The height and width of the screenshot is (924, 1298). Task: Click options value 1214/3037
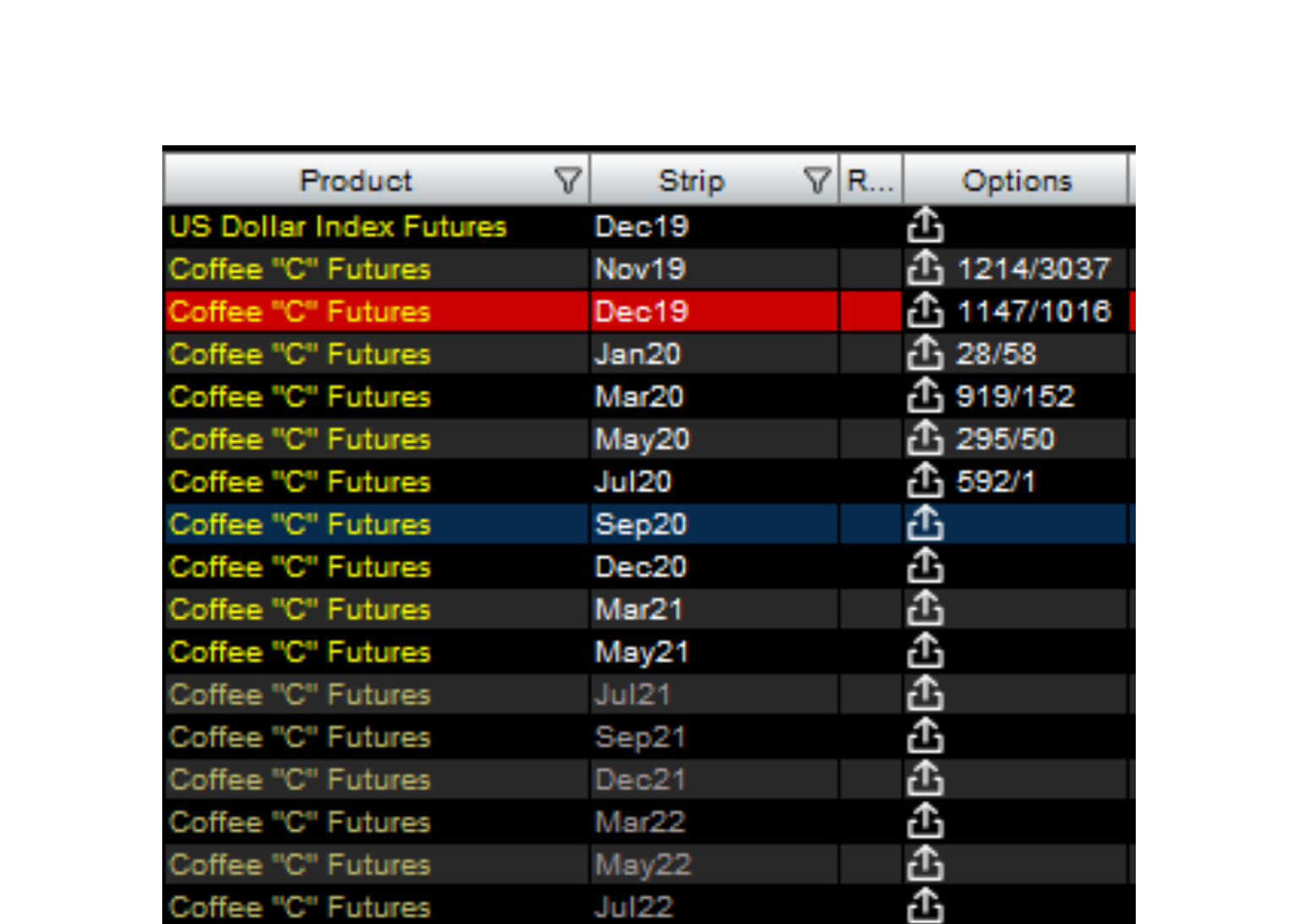pyautogui.click(x=1033, y=269)
